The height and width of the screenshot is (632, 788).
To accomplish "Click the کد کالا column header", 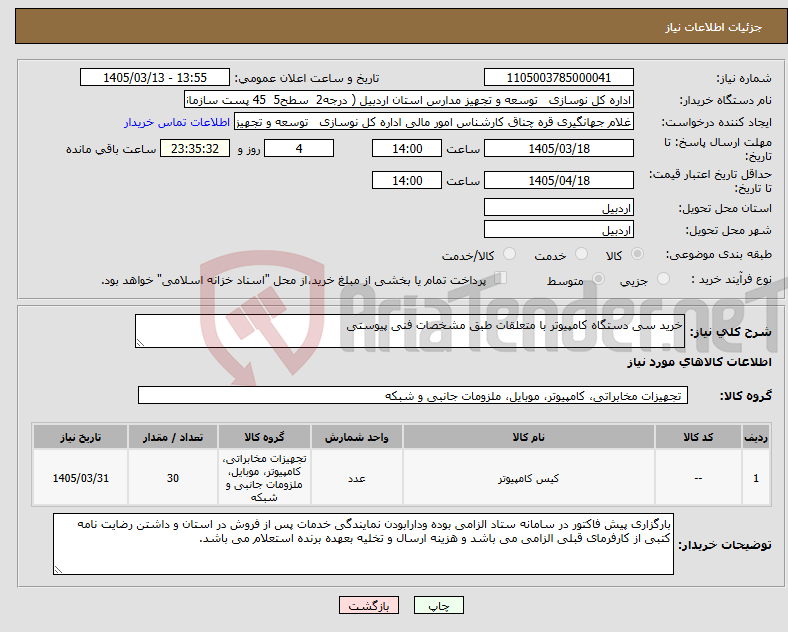I will click(x=698, y=437).
